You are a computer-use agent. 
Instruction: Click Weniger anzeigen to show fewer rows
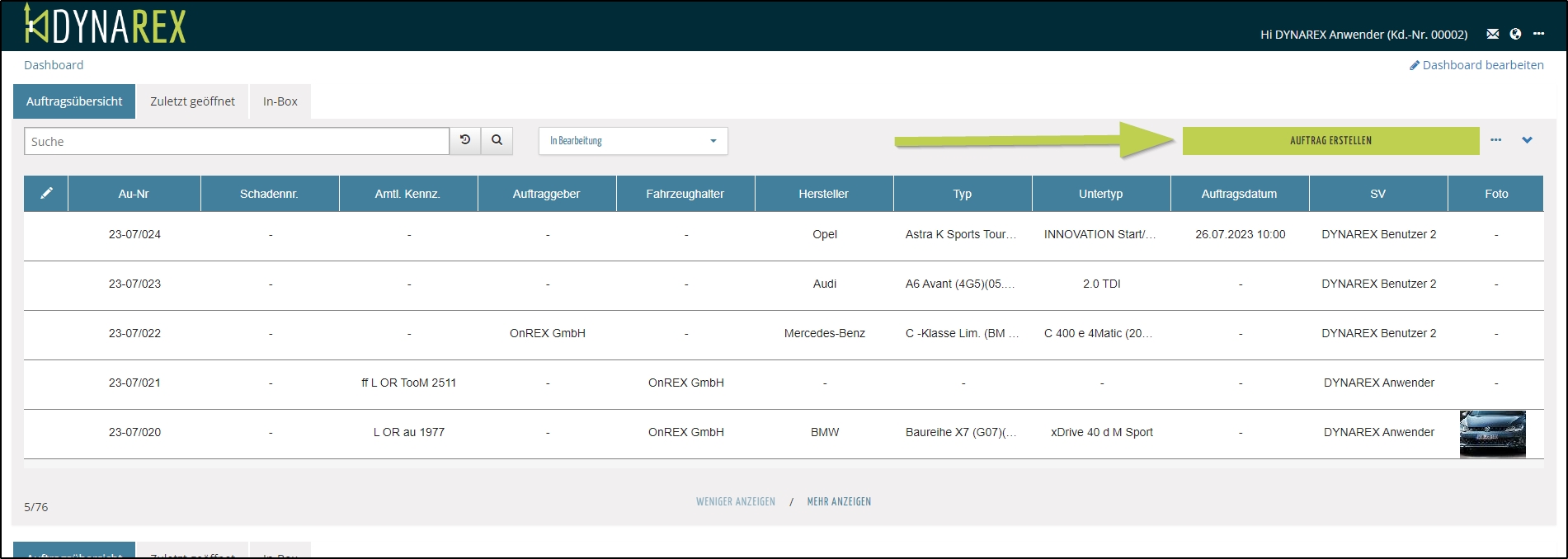(x=735, y=501)
